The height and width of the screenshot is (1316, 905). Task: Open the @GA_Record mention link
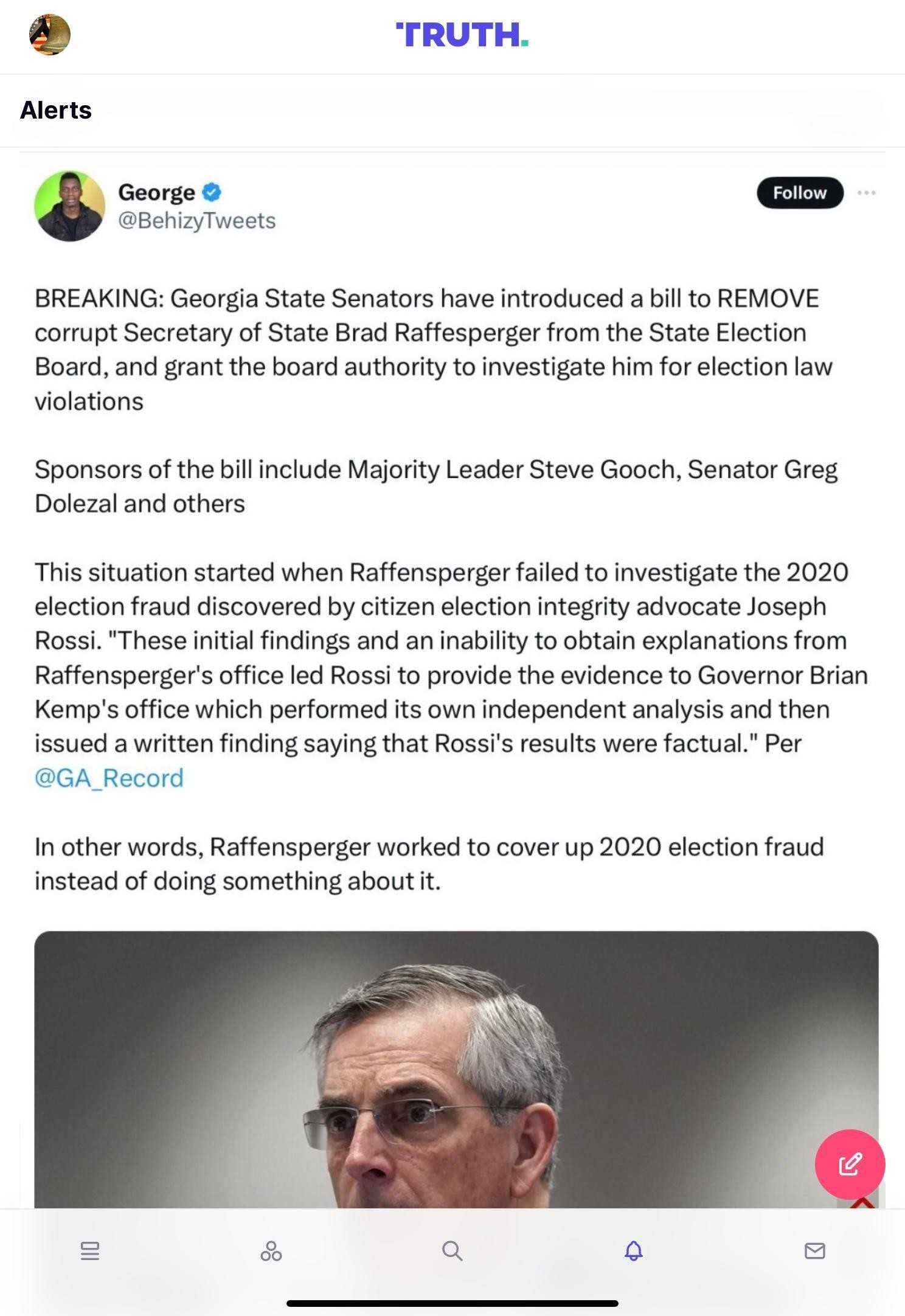pos(109,778)
